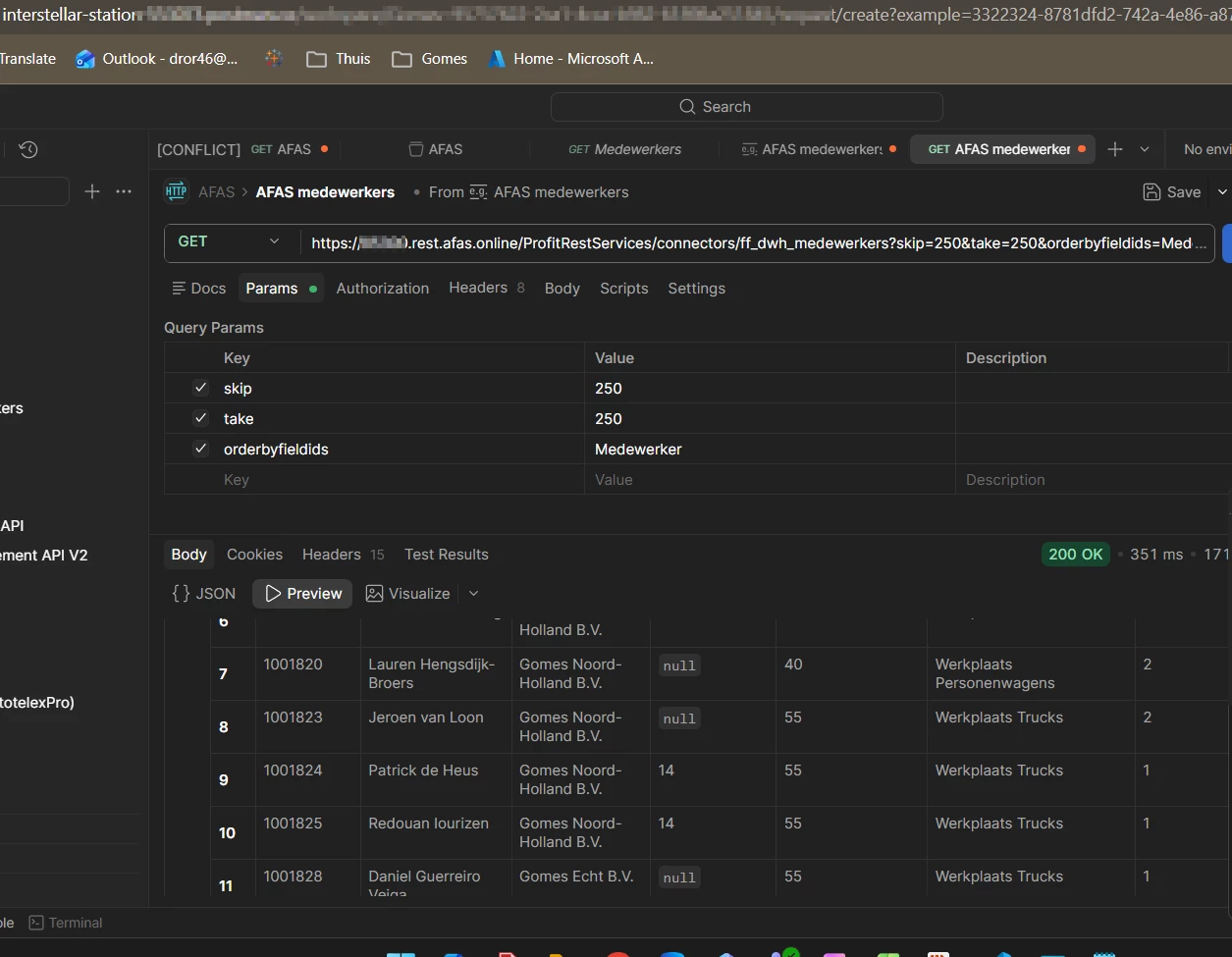1232x957 pixels.
Task: Click the plus icon to add new tab
Action: click(1115, 149)
